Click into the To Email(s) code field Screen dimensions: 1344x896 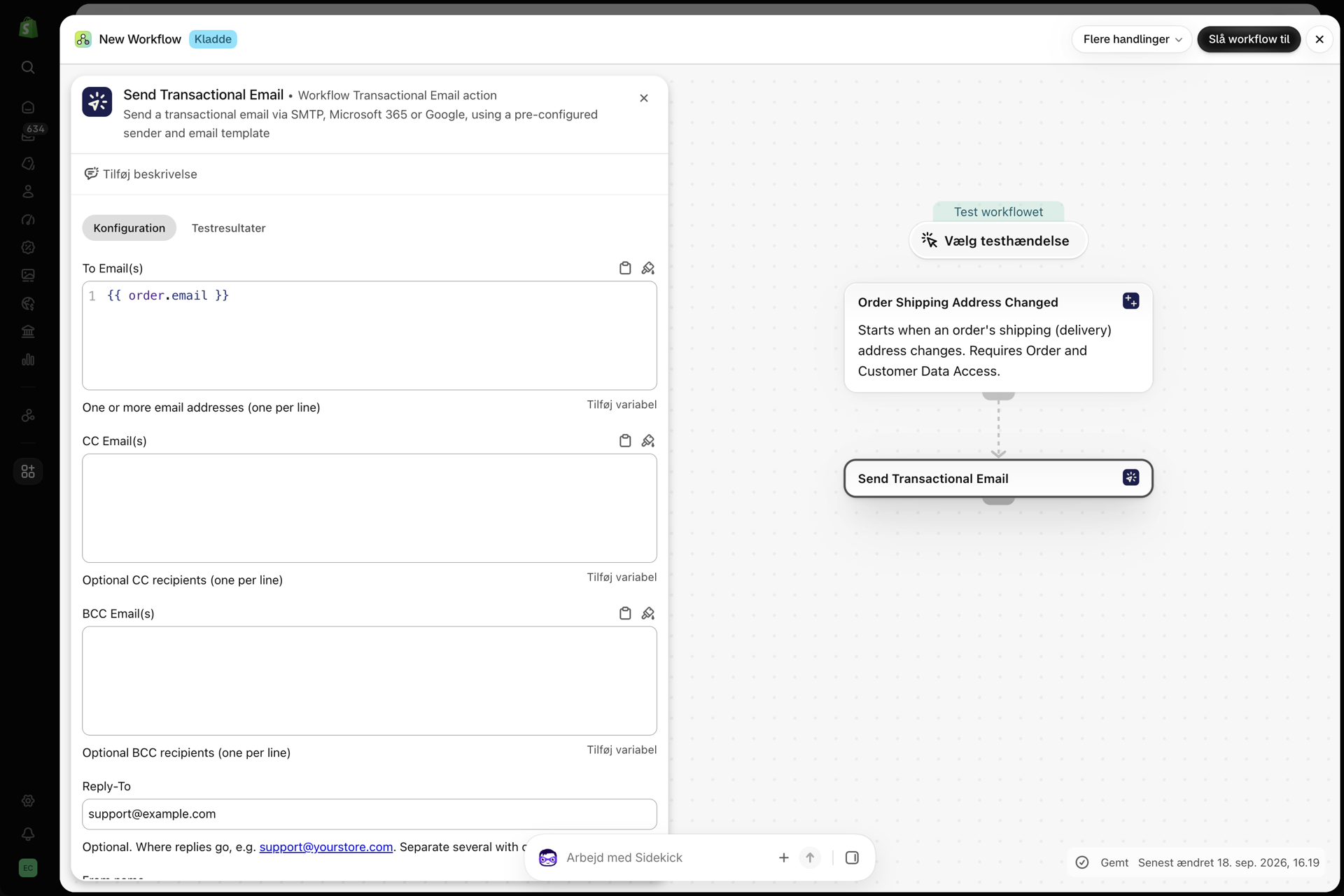(370, 335)
